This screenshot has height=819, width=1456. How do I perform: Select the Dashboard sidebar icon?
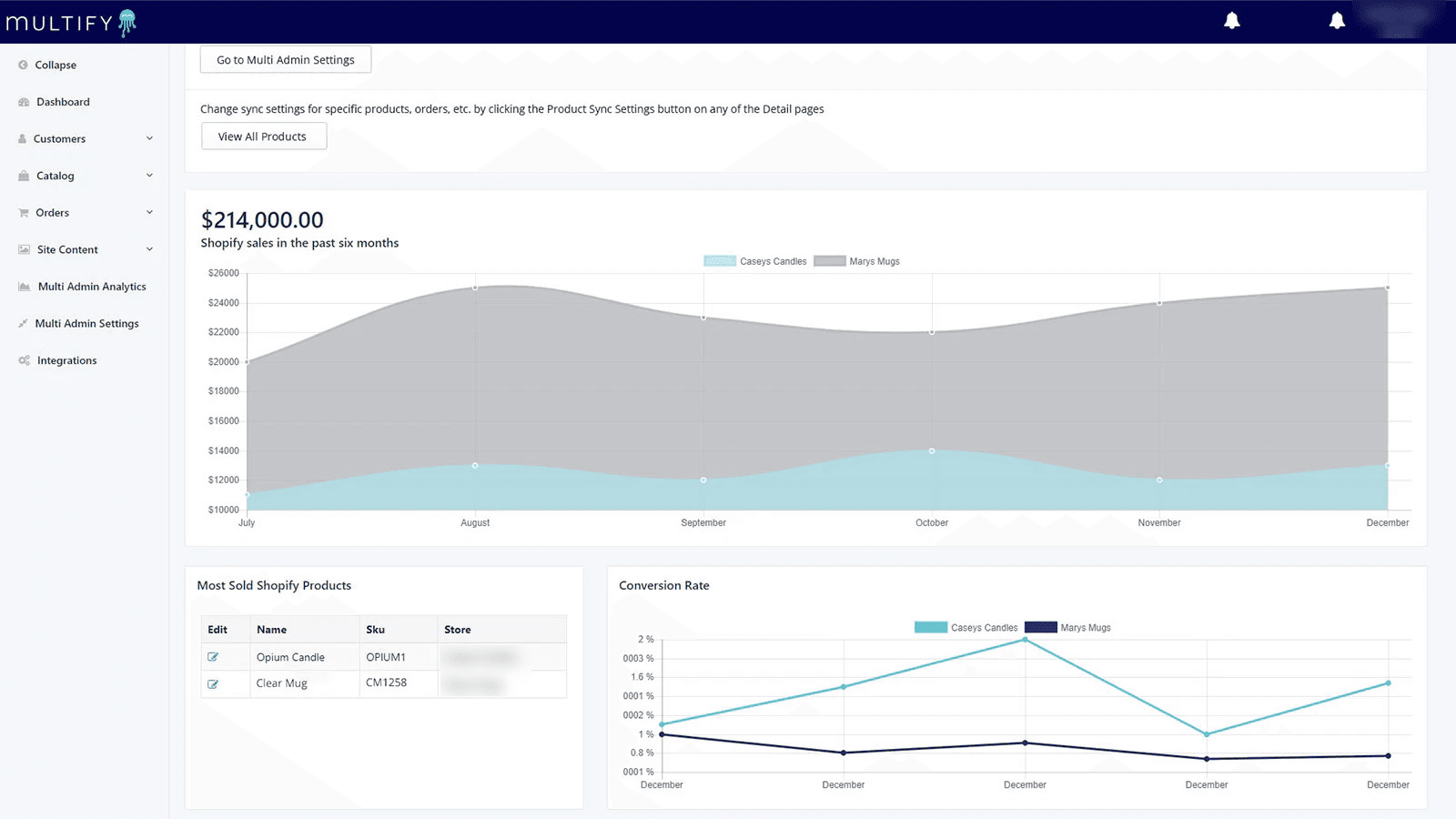pos(21,101)
